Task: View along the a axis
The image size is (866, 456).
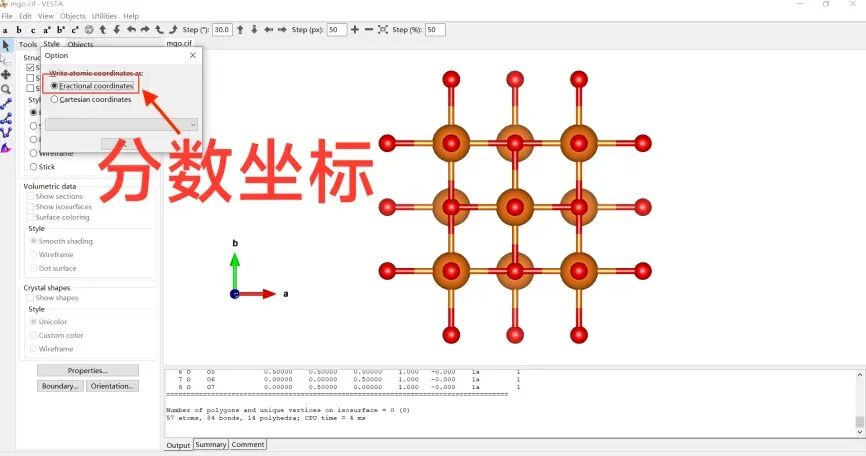Action: pyautogui.click(x=6, y=30)
